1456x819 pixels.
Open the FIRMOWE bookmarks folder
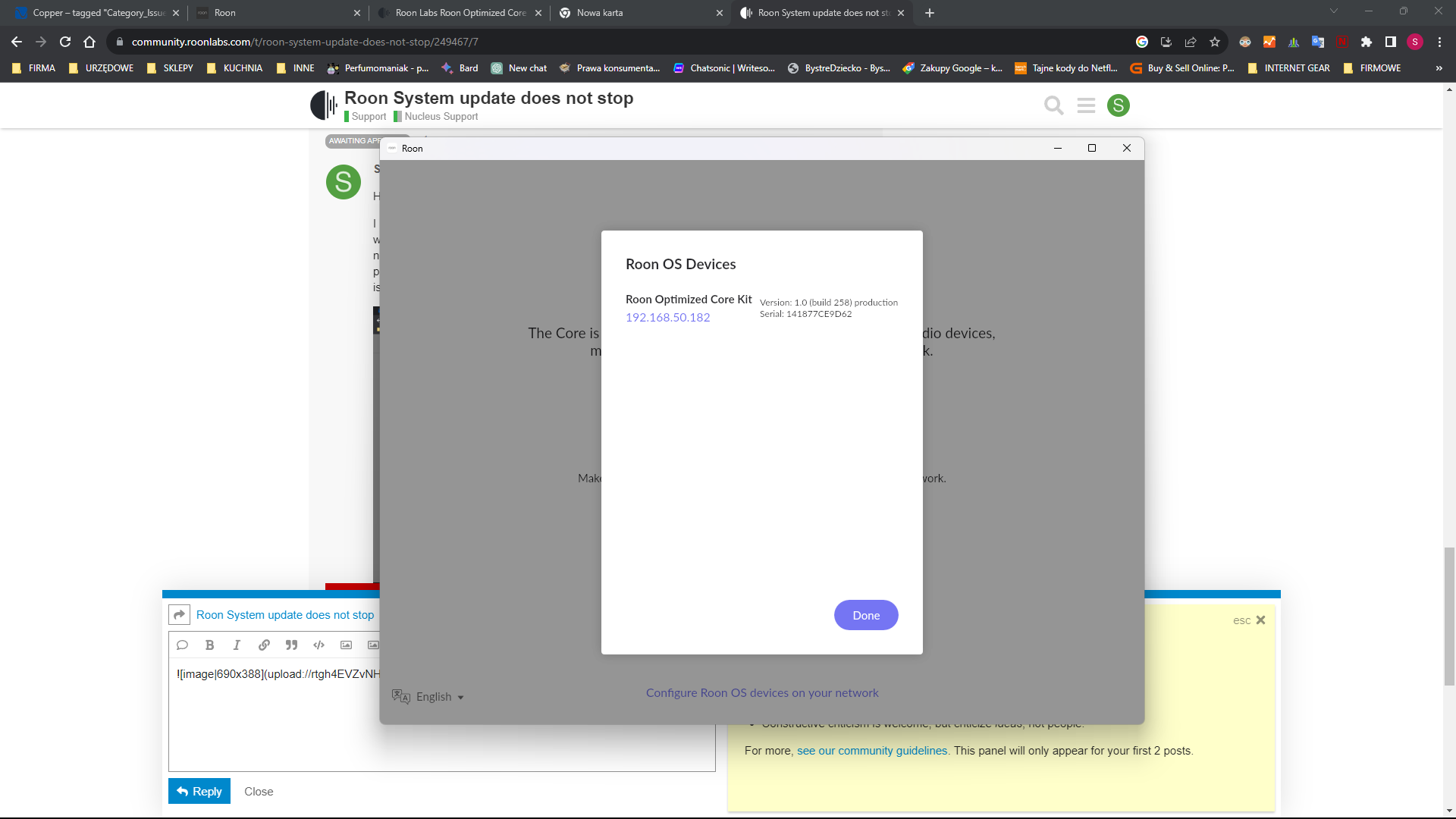[1372, 68]
